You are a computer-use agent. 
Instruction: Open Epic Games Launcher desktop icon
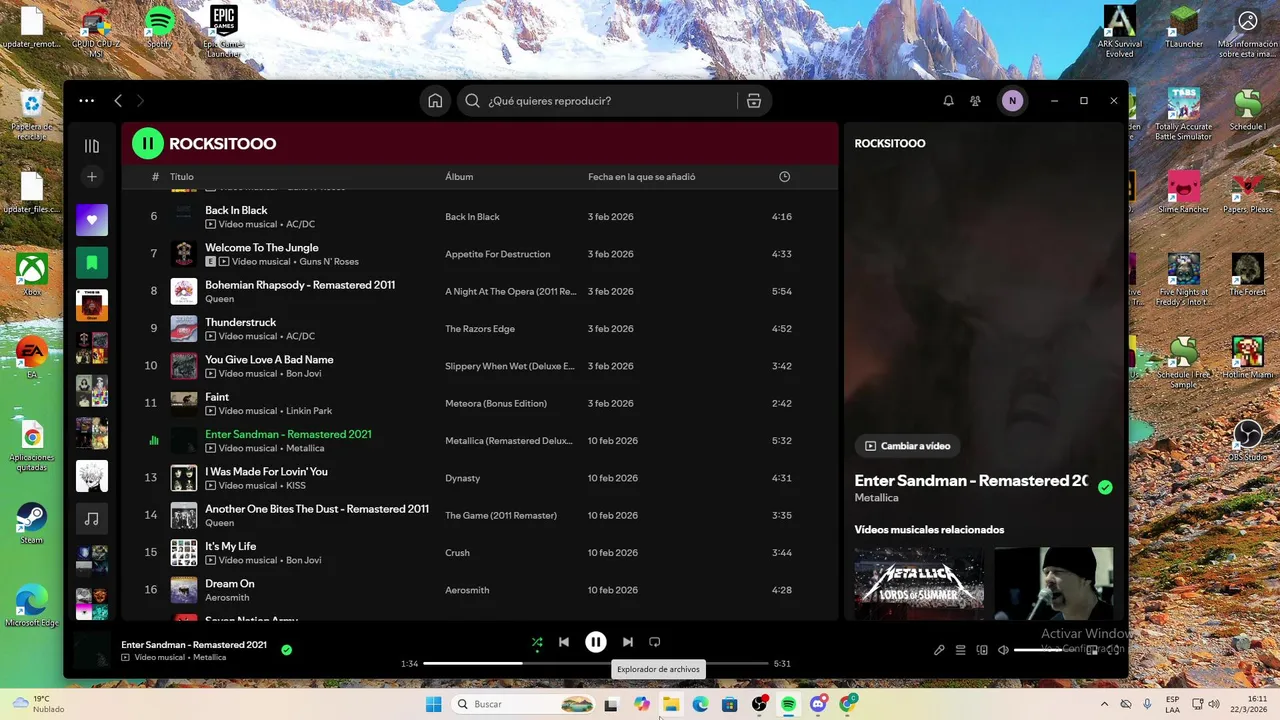[x=223, y=30]
